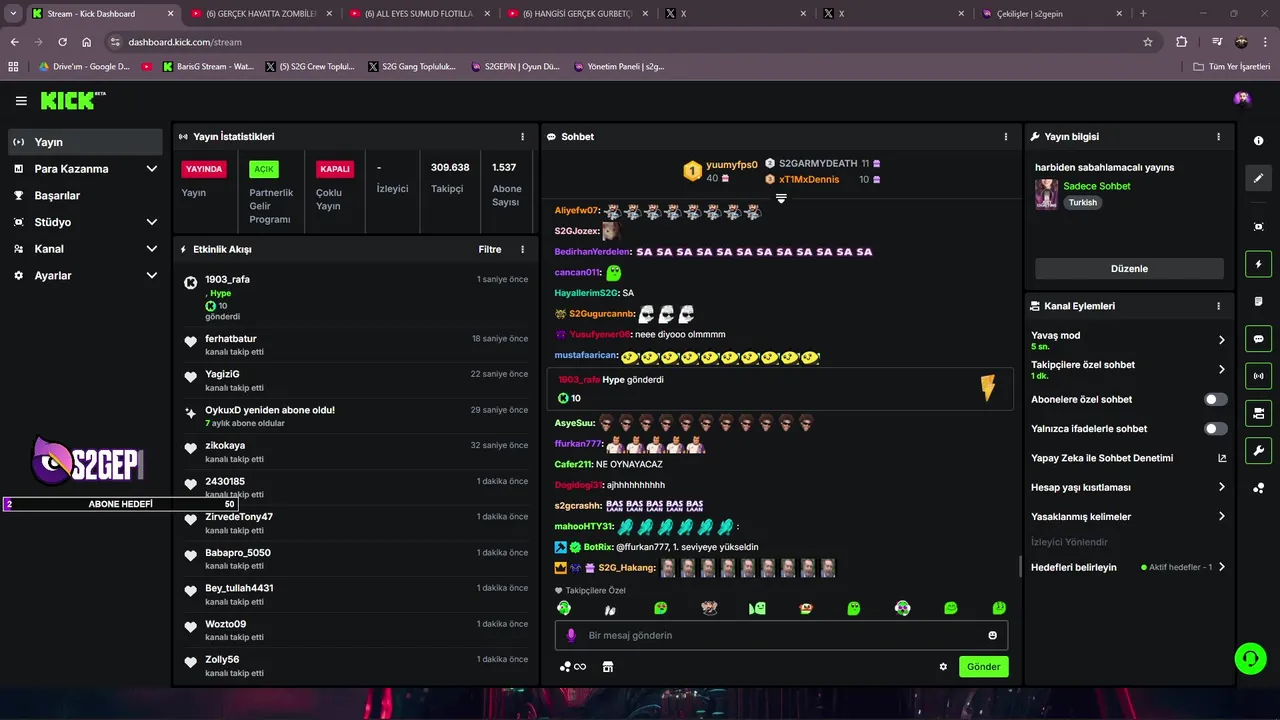Open Sadece Sohbet category link
This screenshot has height=720, width=1280.
tap(1097, 186)
